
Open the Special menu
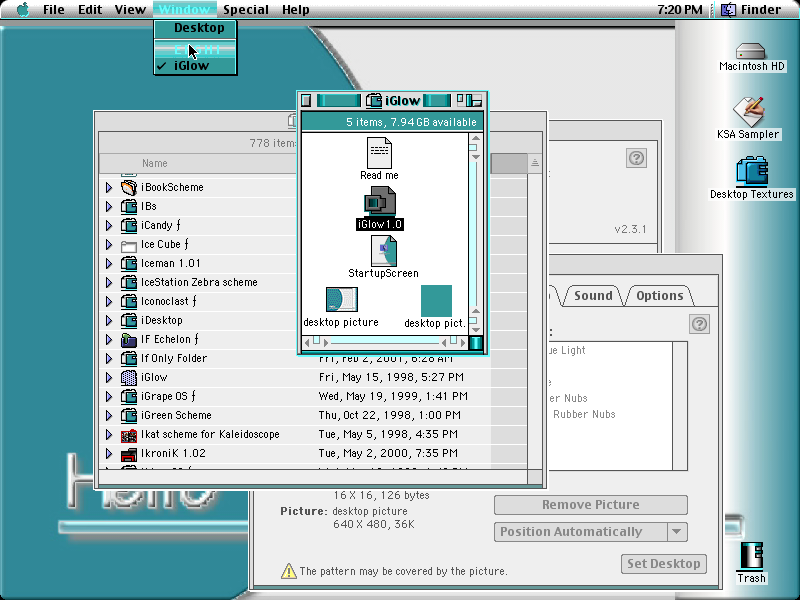coord(246,10)
